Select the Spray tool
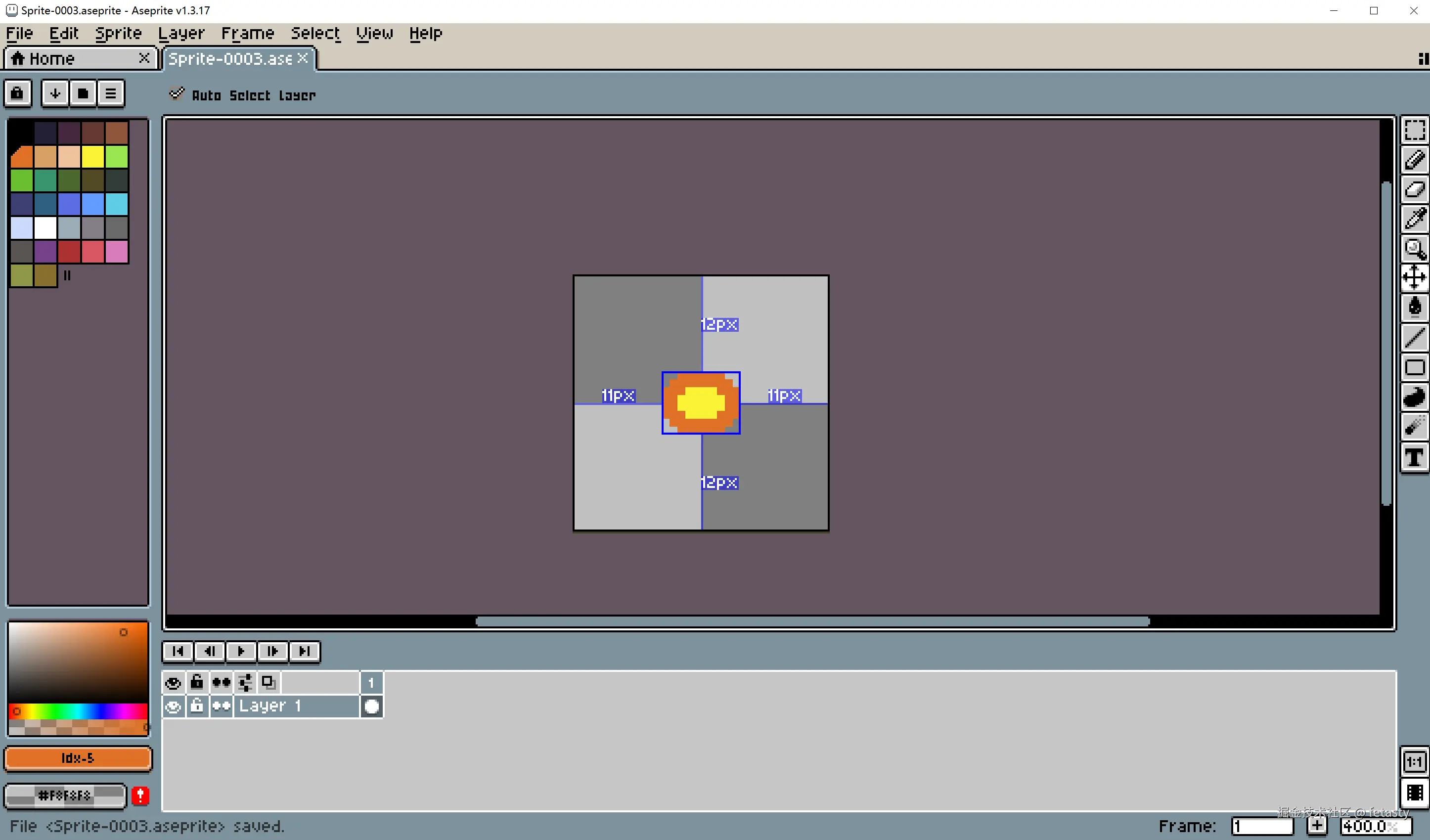 [1414, 427]
